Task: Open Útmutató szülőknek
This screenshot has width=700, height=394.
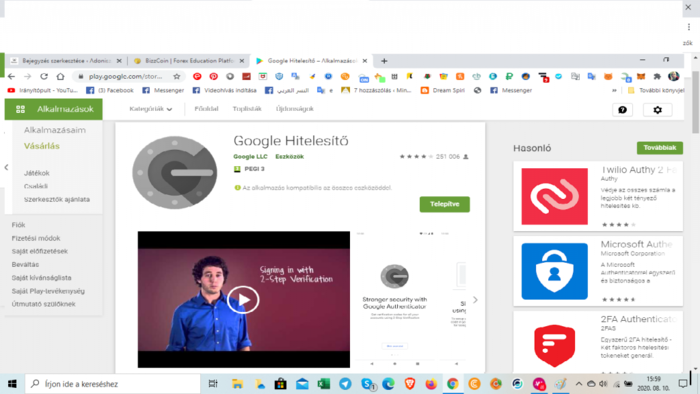Action: [x=43, y=304]
